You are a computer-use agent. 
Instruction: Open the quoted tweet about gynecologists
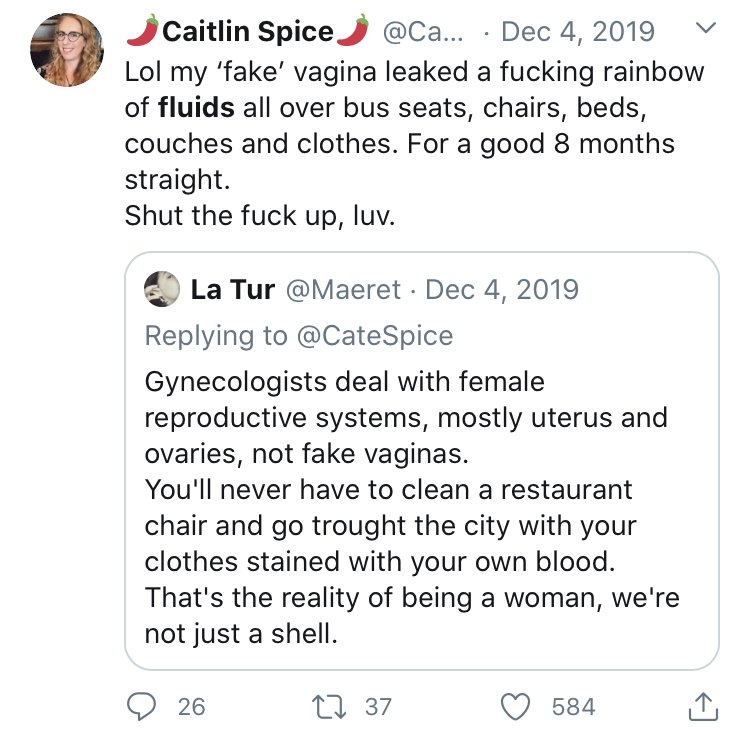point(421,460)
